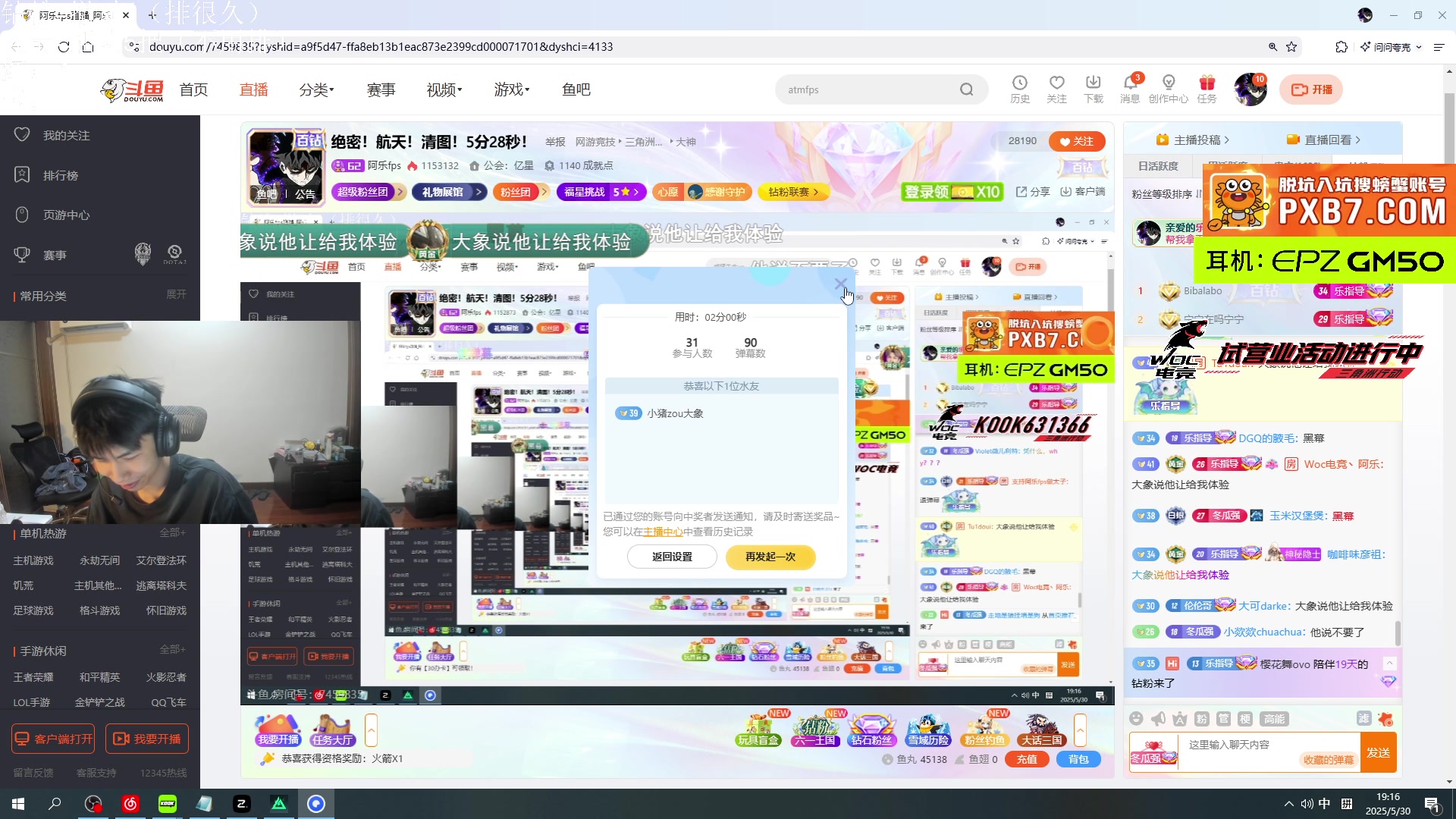This screenshot has width=1456, height=819.
Task: Select the fan badge 冬瓜强 selector
Action: coord(1153,752)
